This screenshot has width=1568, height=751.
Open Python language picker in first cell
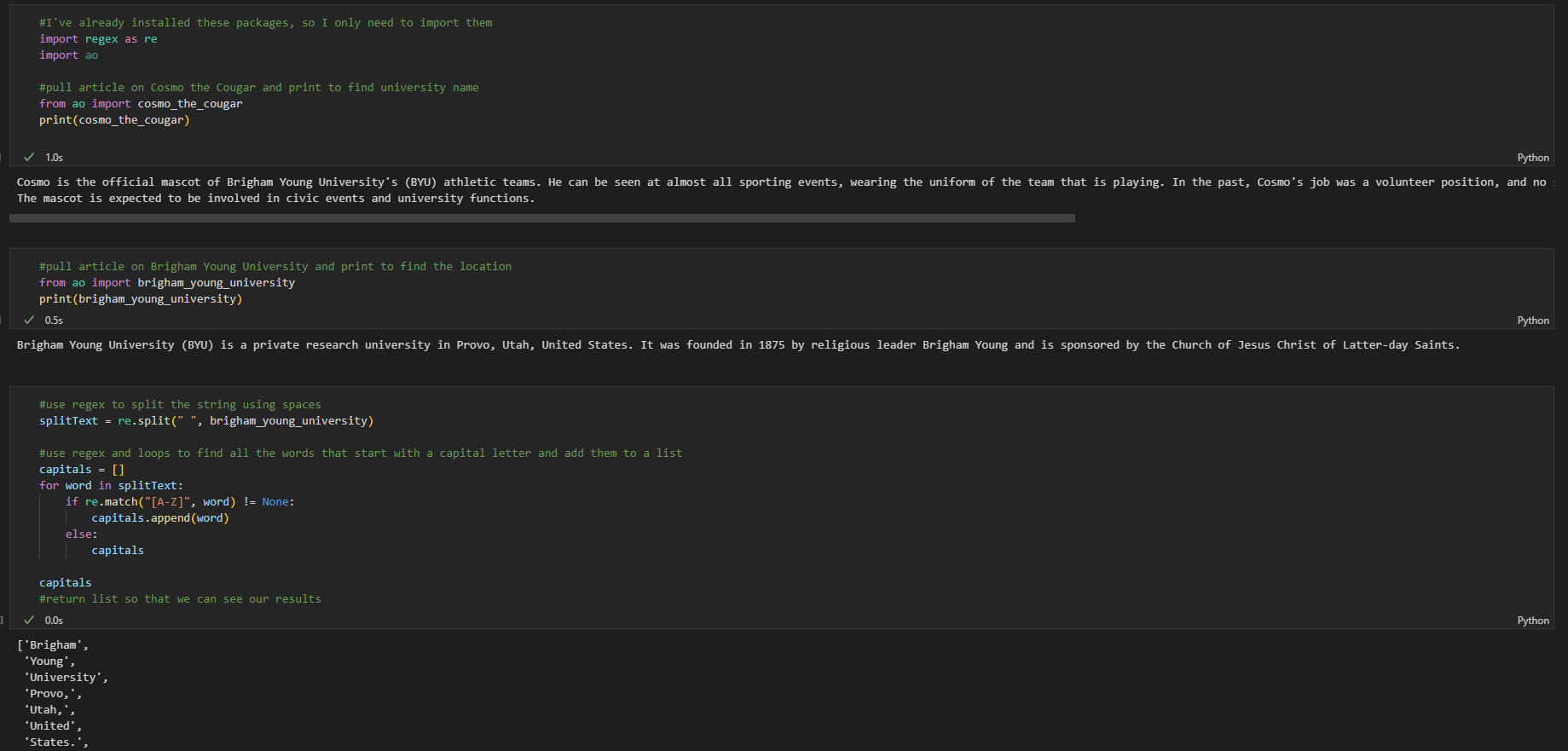[1532, 158]
